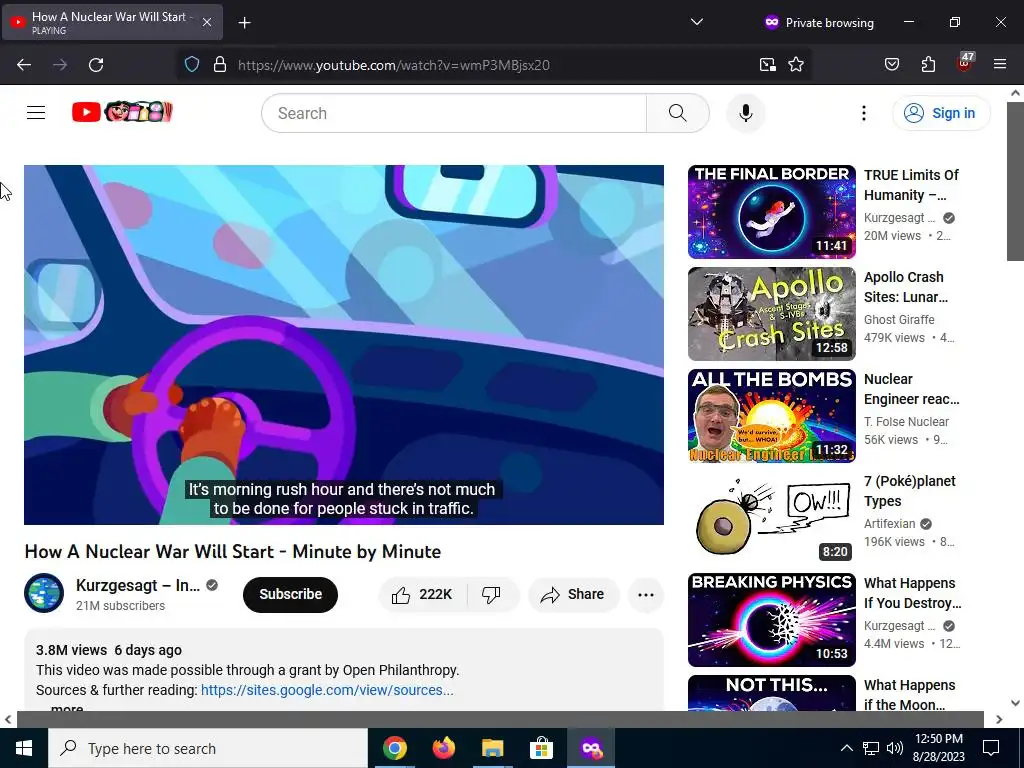Open the volume control in tray
Viewport: 1024px width, 768px height.
(895, 748)
